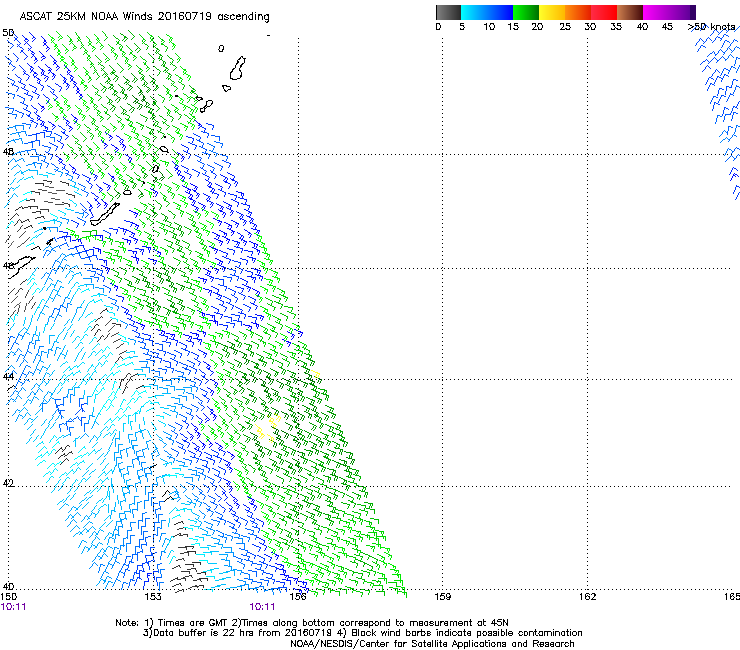Click the "40" knots legend label
The width and height of the screenshot is (740, 650).
click(x=642, y=27)
